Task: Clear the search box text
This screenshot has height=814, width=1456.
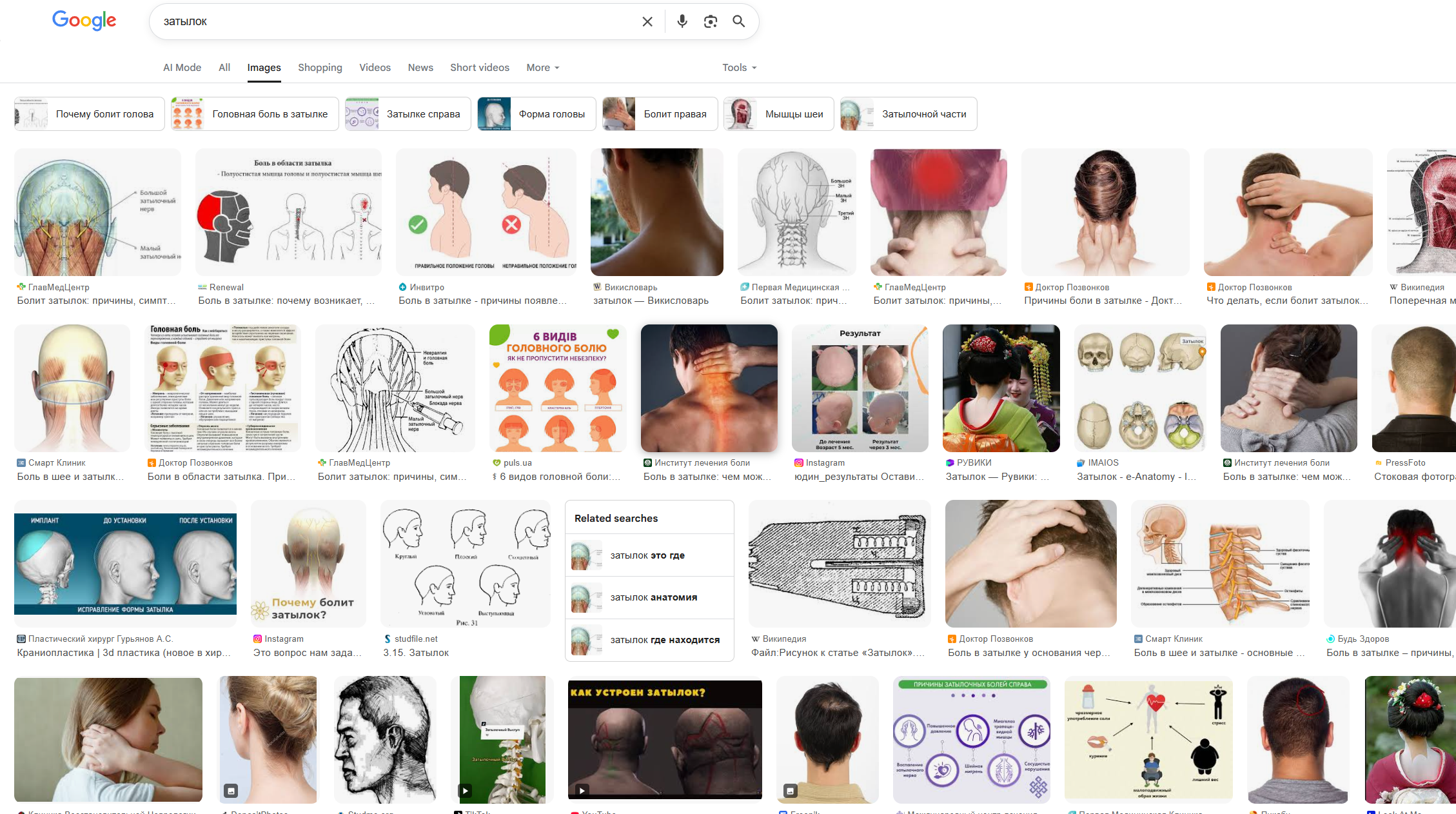Action: coord(647,22)
